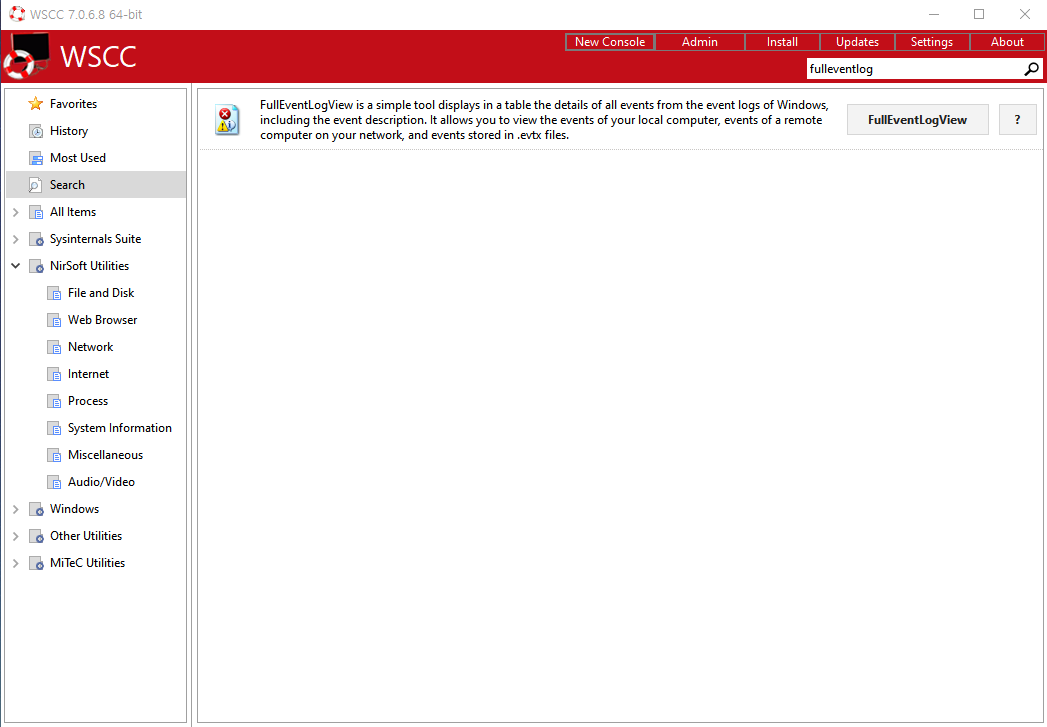
Task: Open the Install menu item
Action: 782,41
